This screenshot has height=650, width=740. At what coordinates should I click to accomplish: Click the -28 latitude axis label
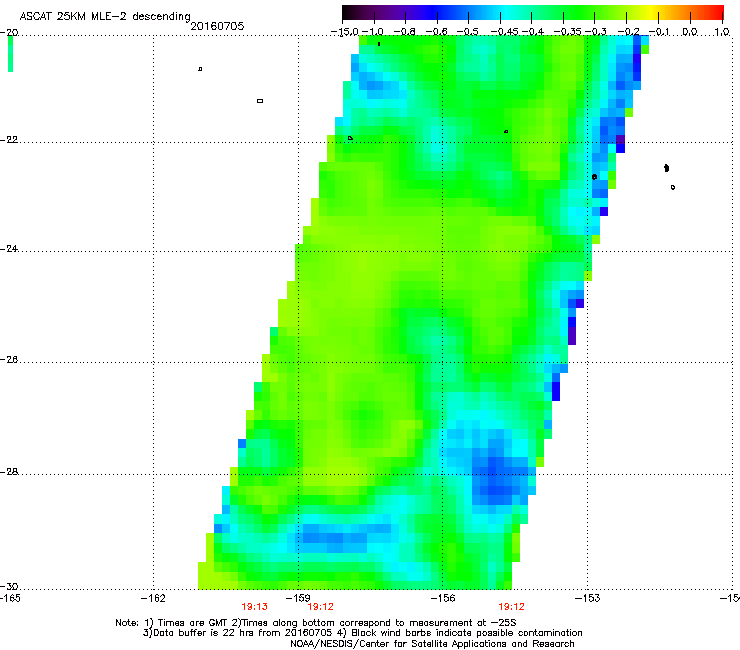pyautogui.click(x=9, y=472)
